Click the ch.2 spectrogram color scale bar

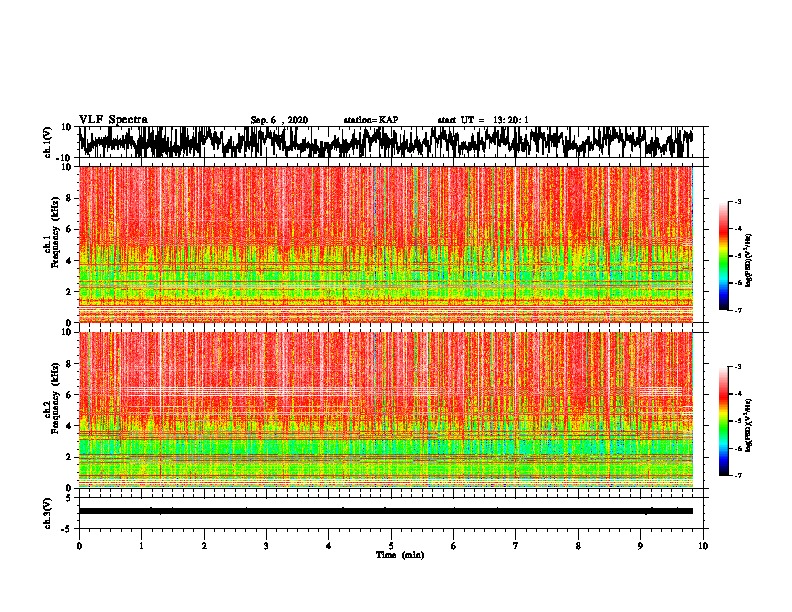point(724,421)
